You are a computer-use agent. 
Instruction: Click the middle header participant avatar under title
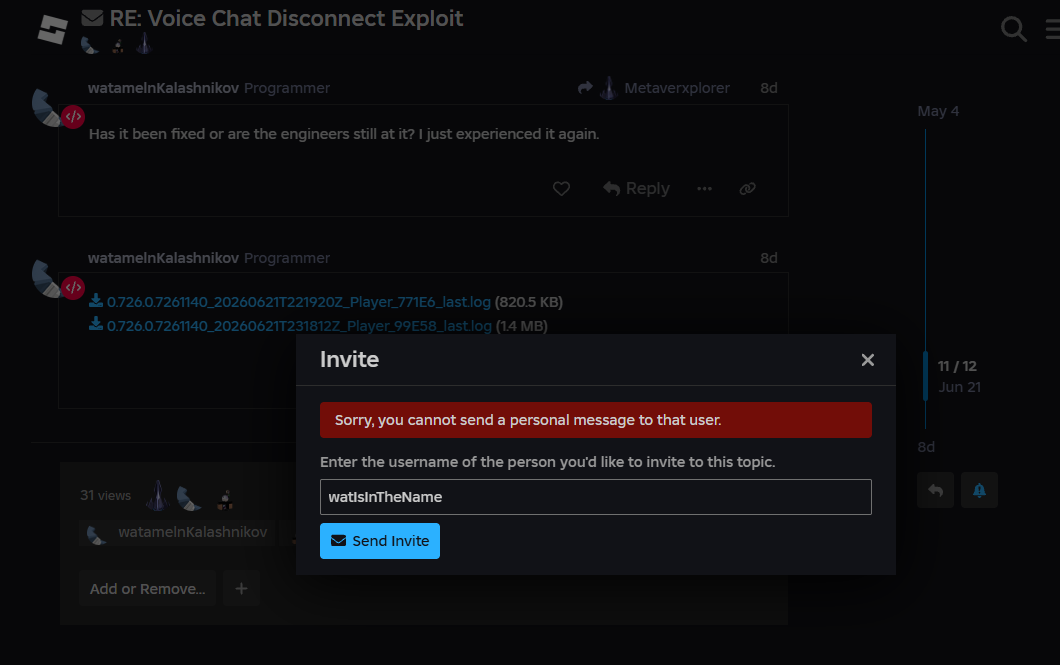(x=118, y=46)
